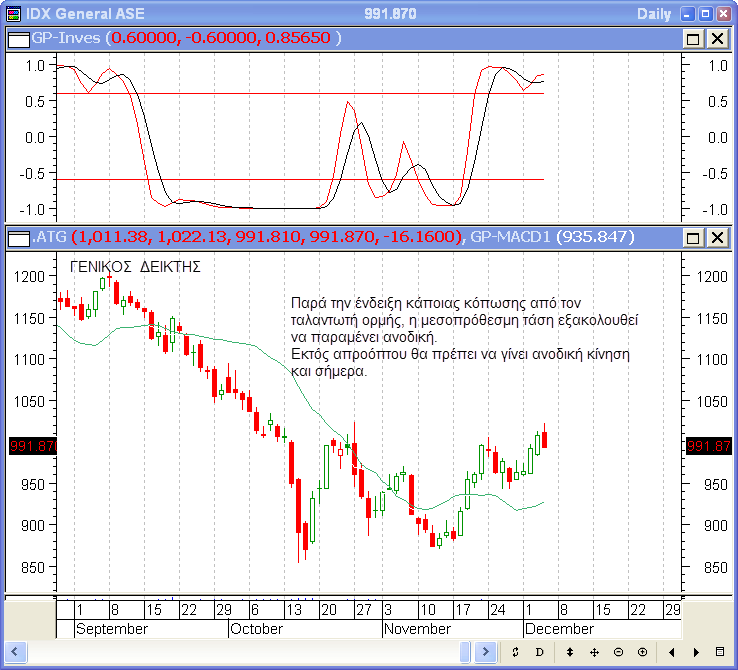Open the chart list icon at far right
This screenshot has height=670, width=738.
pyautogui.click(x=720, y=652)
